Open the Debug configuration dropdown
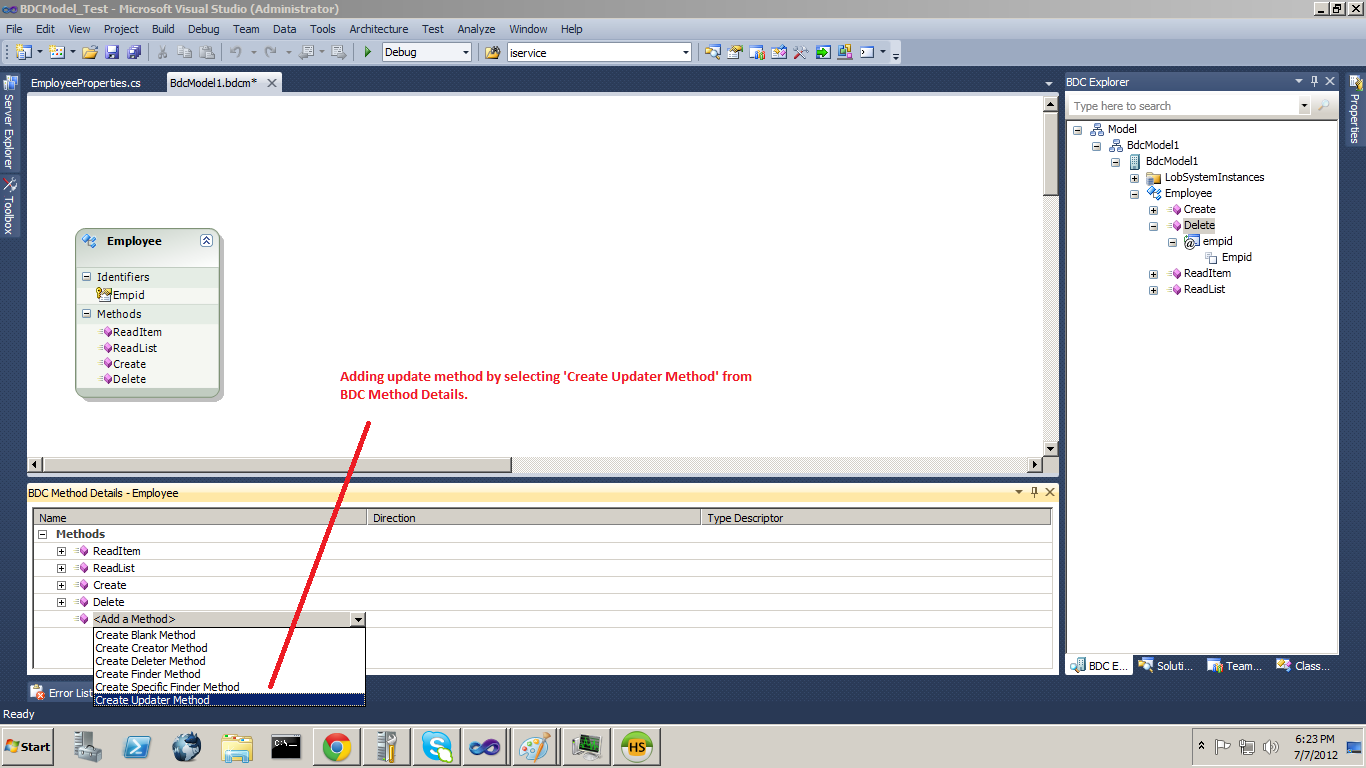This screenshot has width=1366, height=768. [x=465, y=52]
